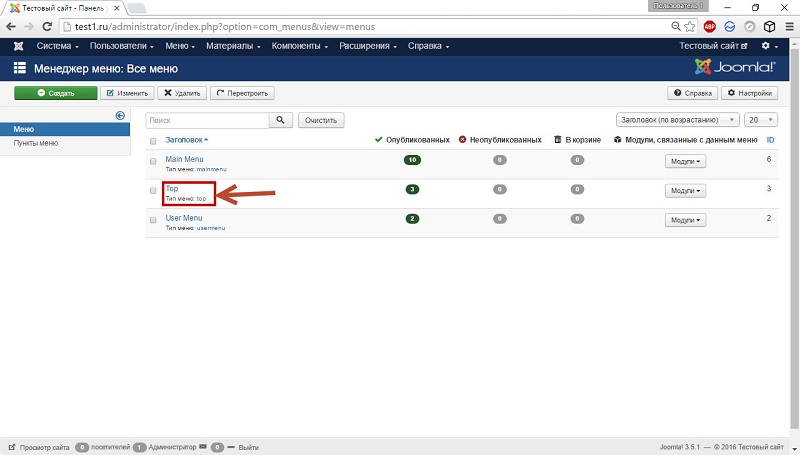Open the User Menu title link

coord(184,218)
